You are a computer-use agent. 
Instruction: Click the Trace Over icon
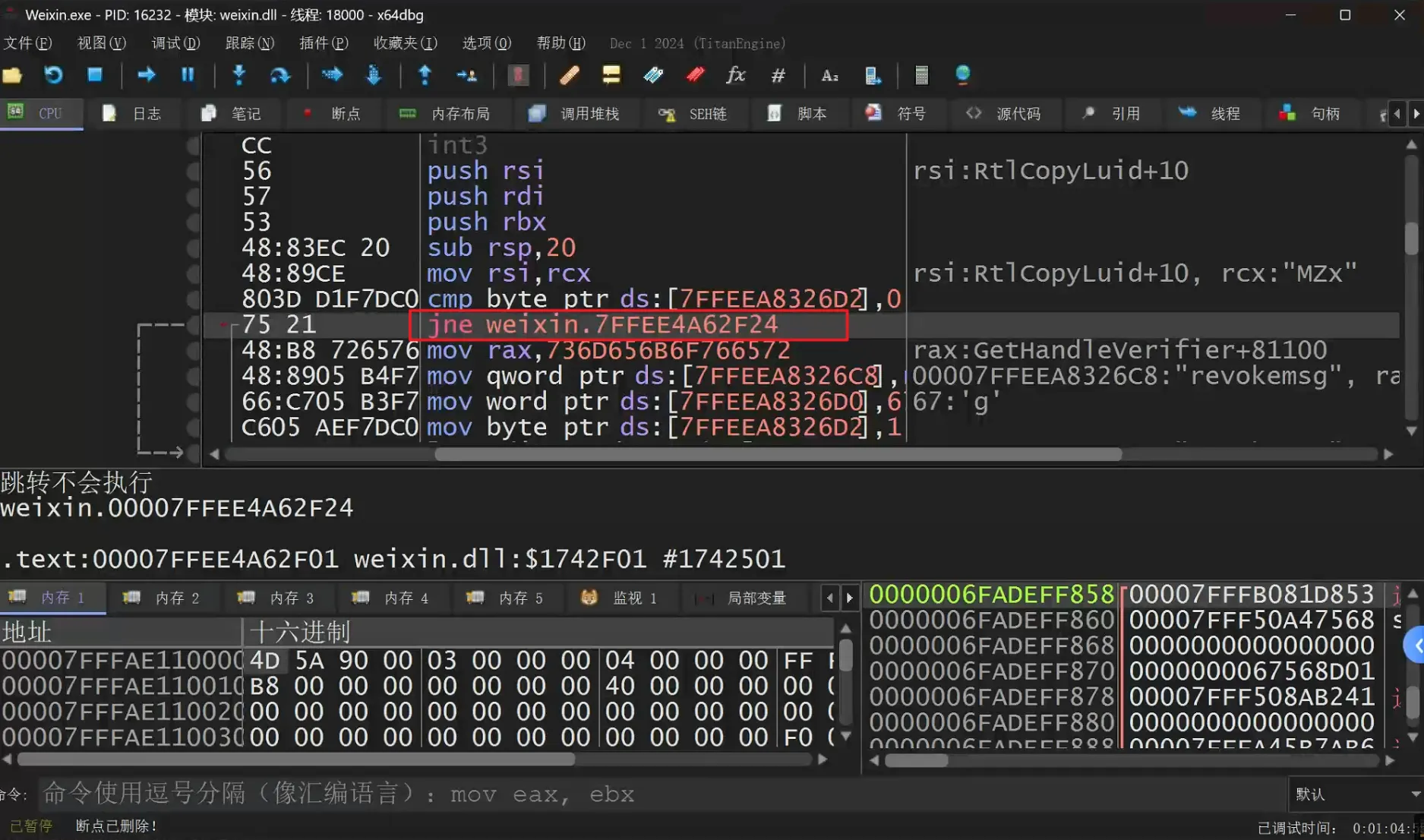point(374,74)
